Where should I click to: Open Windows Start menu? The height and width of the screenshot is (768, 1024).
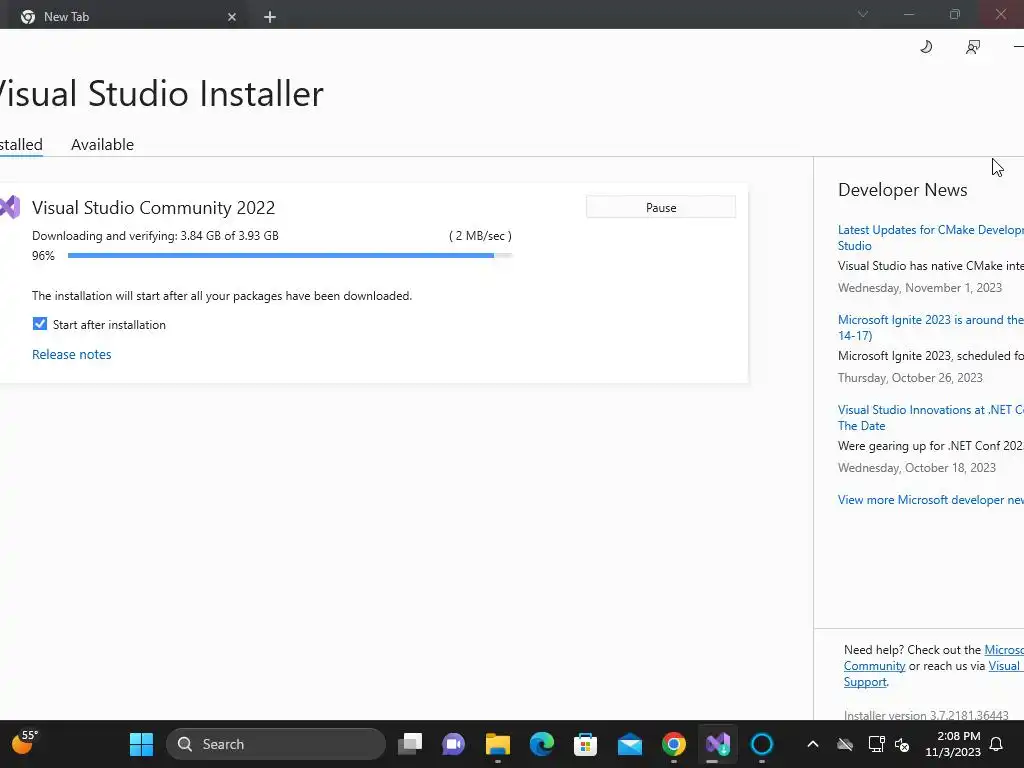point(141,744)
